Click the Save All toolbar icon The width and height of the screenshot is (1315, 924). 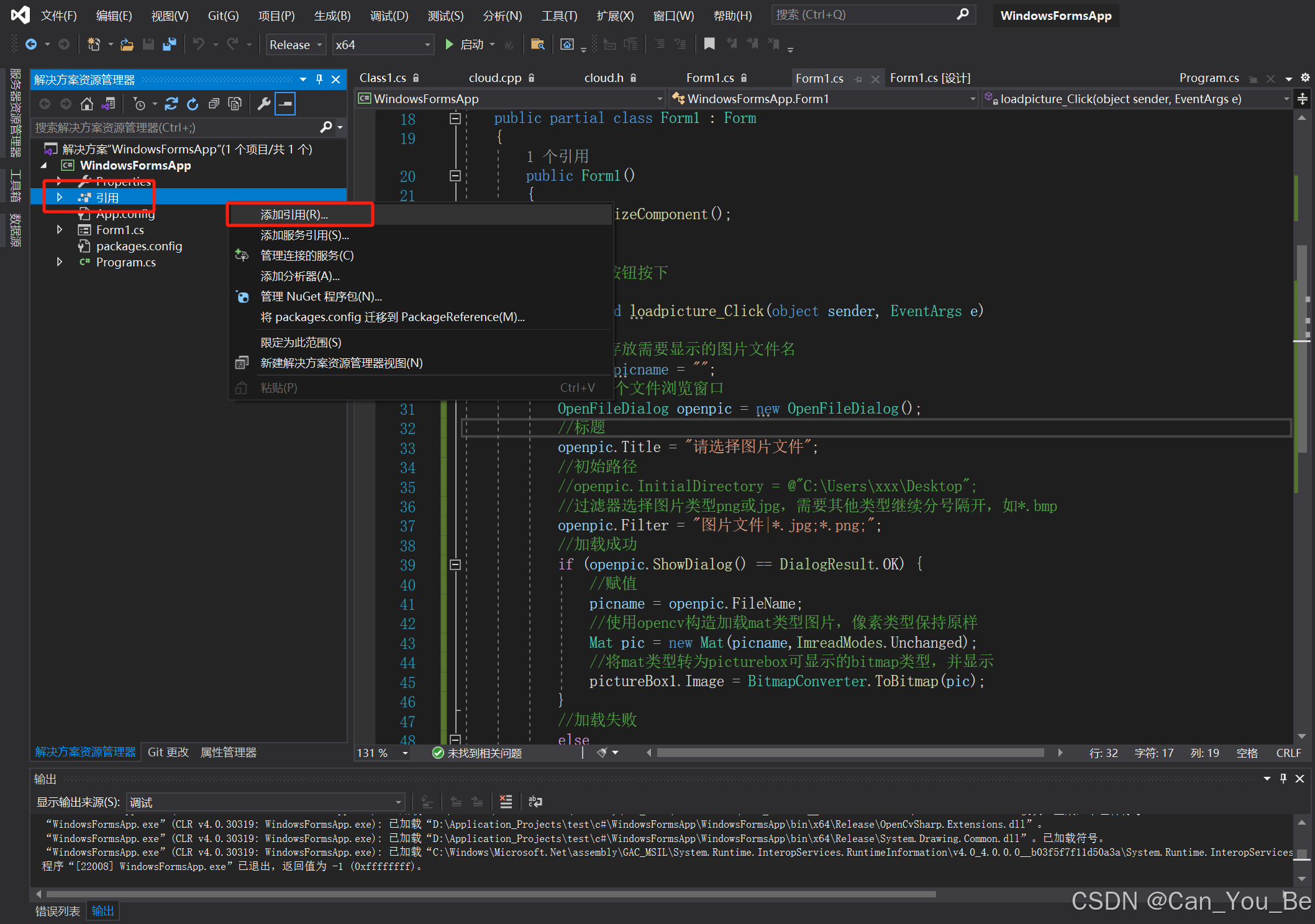pyautogui.click(x=170, y=44)
